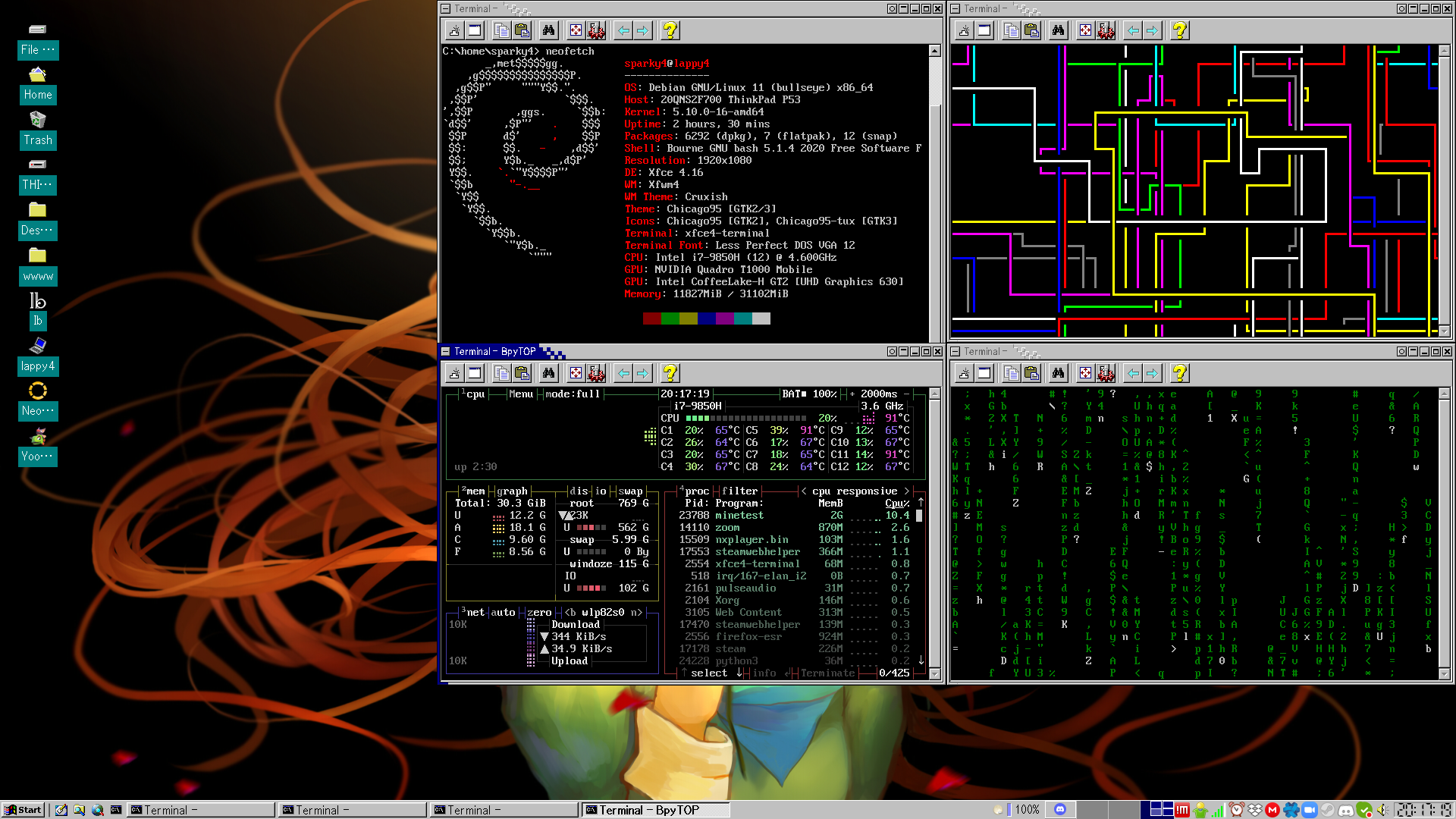This screenshot has width=1456, height=819.
Task: Click the yellow Help question mark in the BpyTOP terminal
Action: [670, 373]
